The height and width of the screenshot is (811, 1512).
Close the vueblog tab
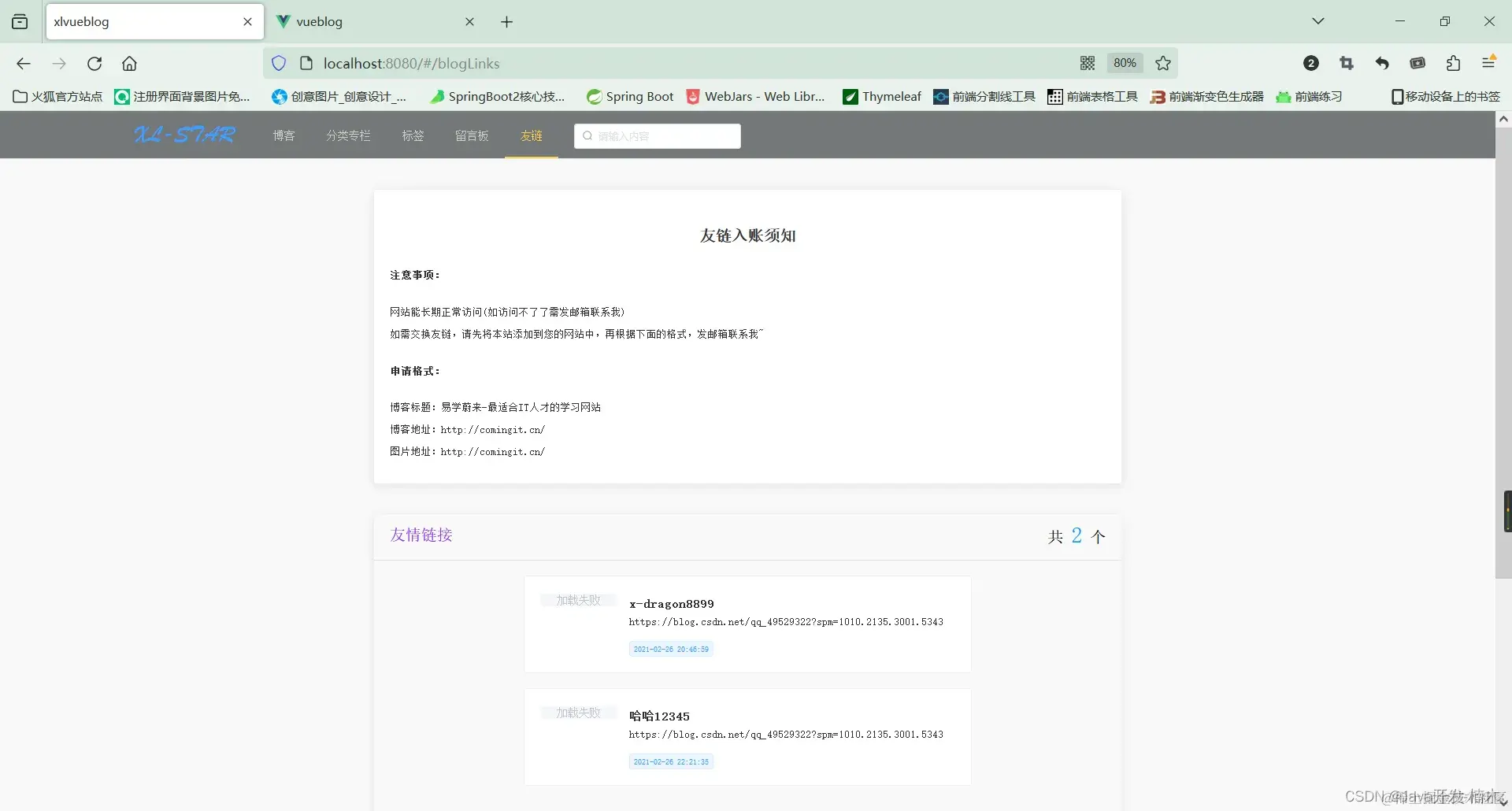[x=469, y=21]
